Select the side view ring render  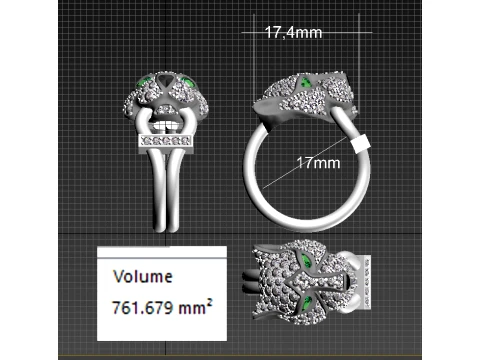tap(307, 151)
